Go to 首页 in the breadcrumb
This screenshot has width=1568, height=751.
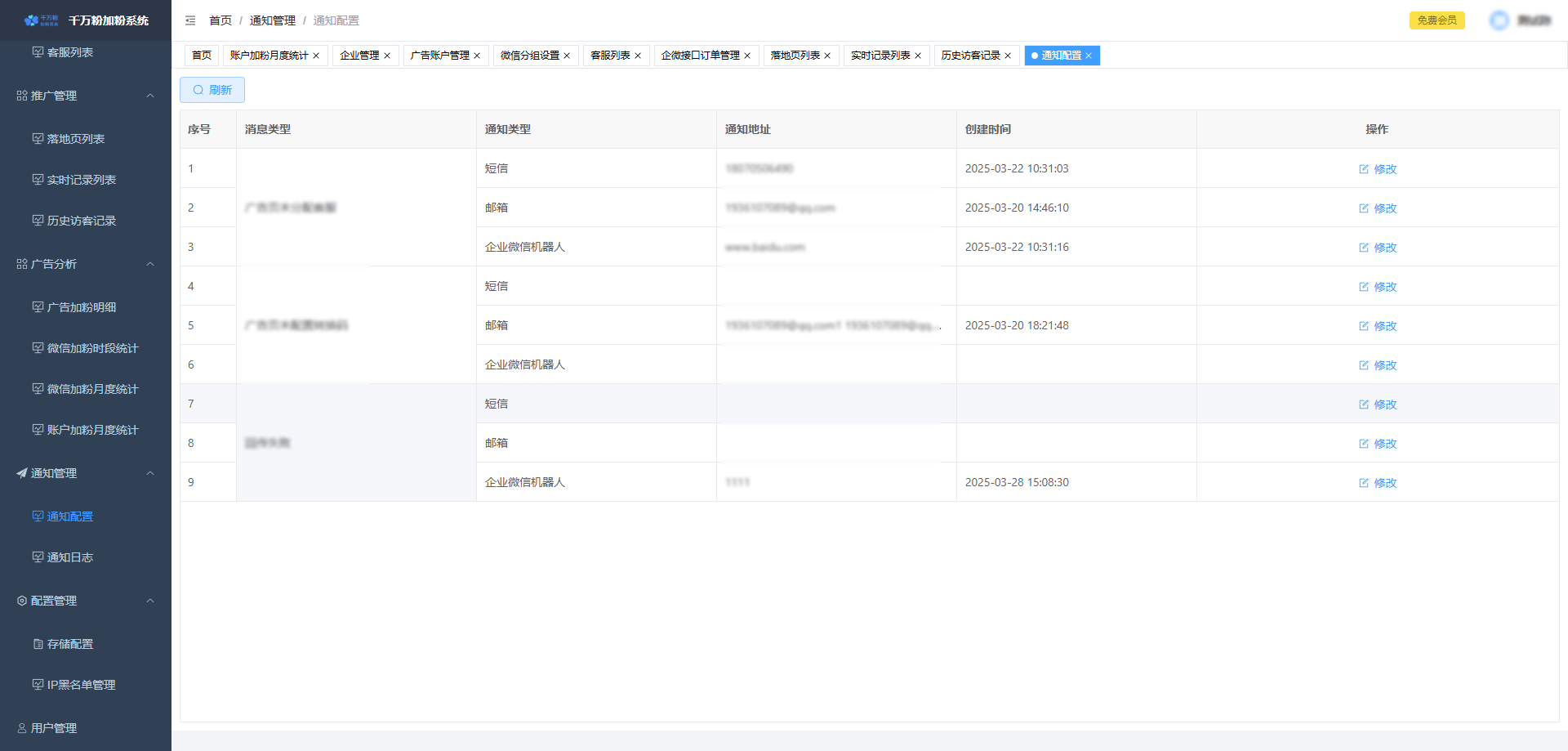220,20
